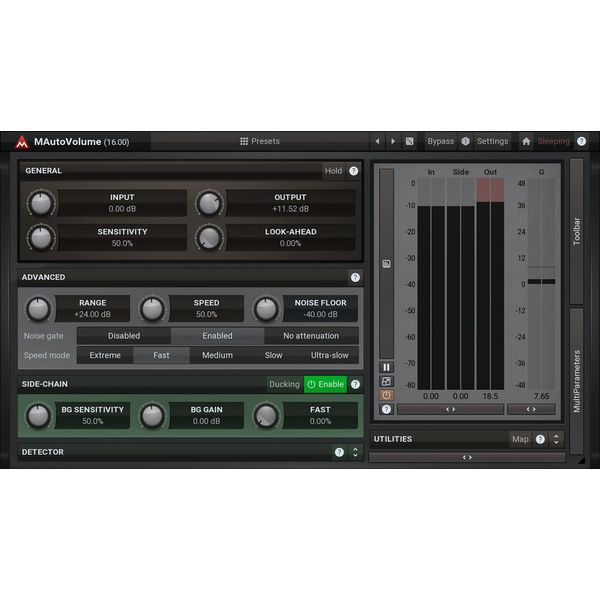This screenshot has height=600, width=600.
Task: Click the Map button in Utilities
Action: (x=520, y=439)
